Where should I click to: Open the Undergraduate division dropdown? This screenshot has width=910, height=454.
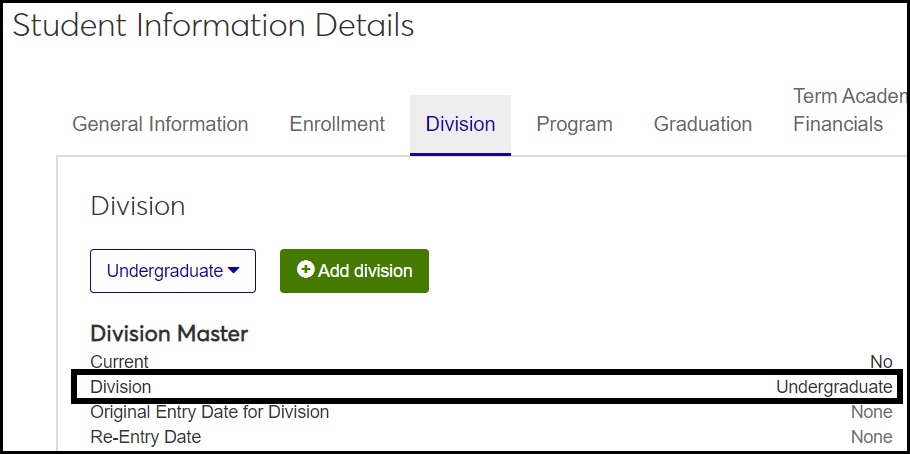click(x=172, y=271)
